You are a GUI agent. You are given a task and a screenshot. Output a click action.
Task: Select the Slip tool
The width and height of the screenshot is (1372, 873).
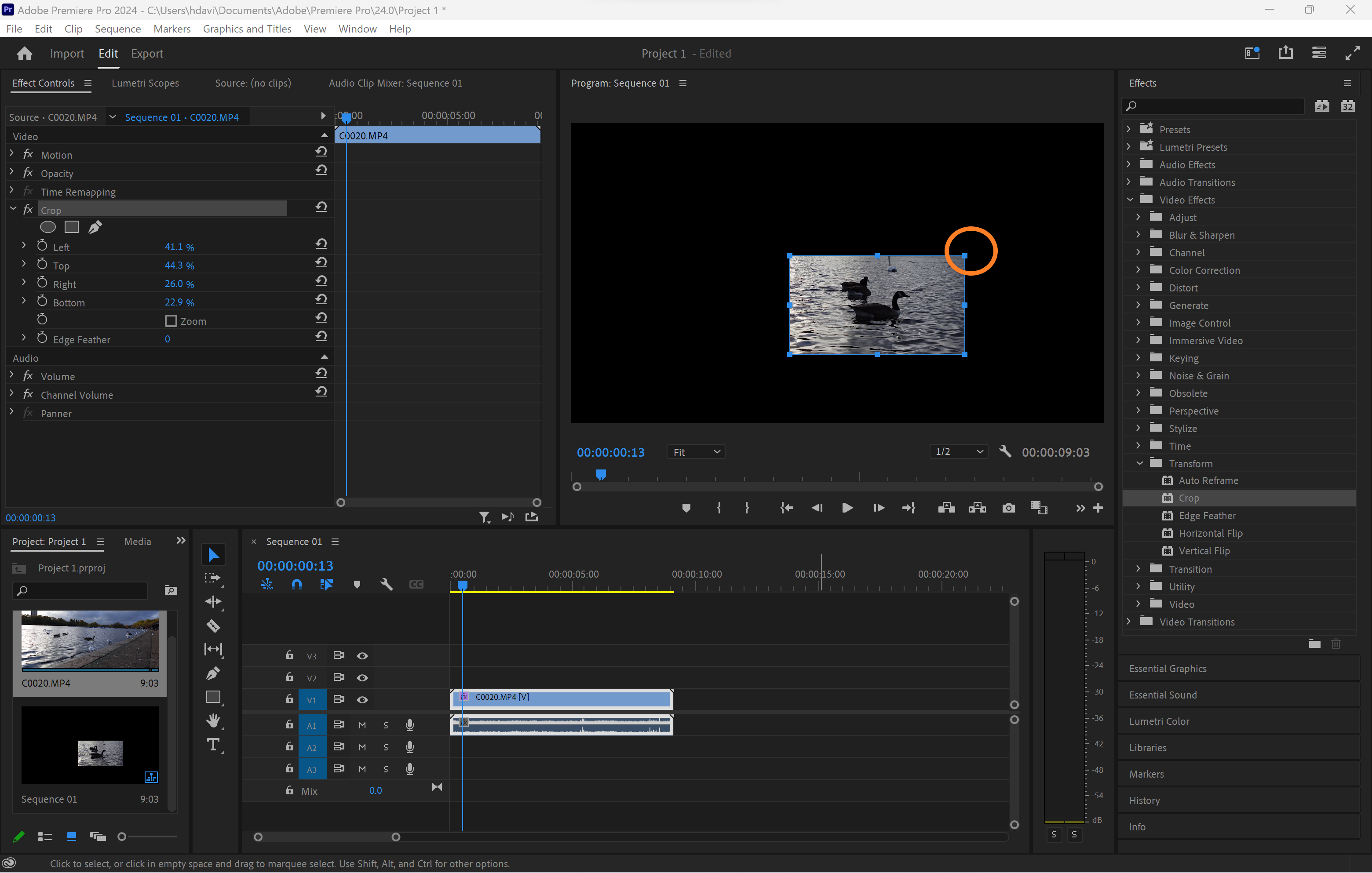point(213,649)
